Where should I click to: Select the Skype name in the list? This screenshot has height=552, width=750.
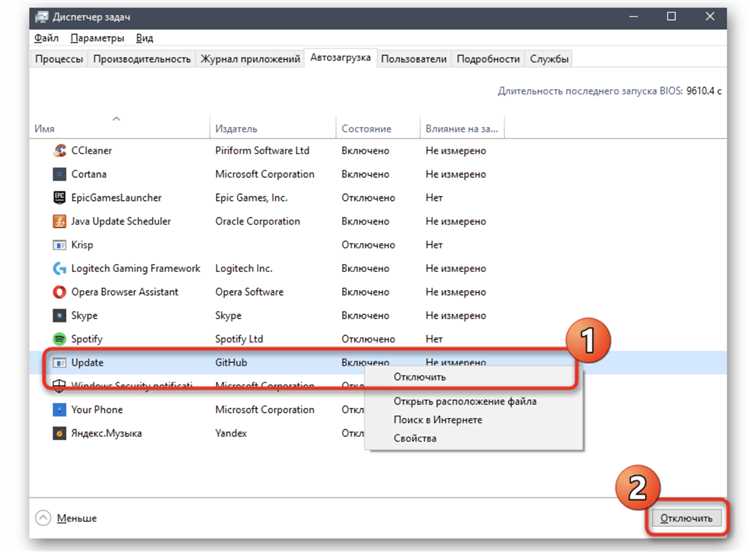(x=84, y=316)
